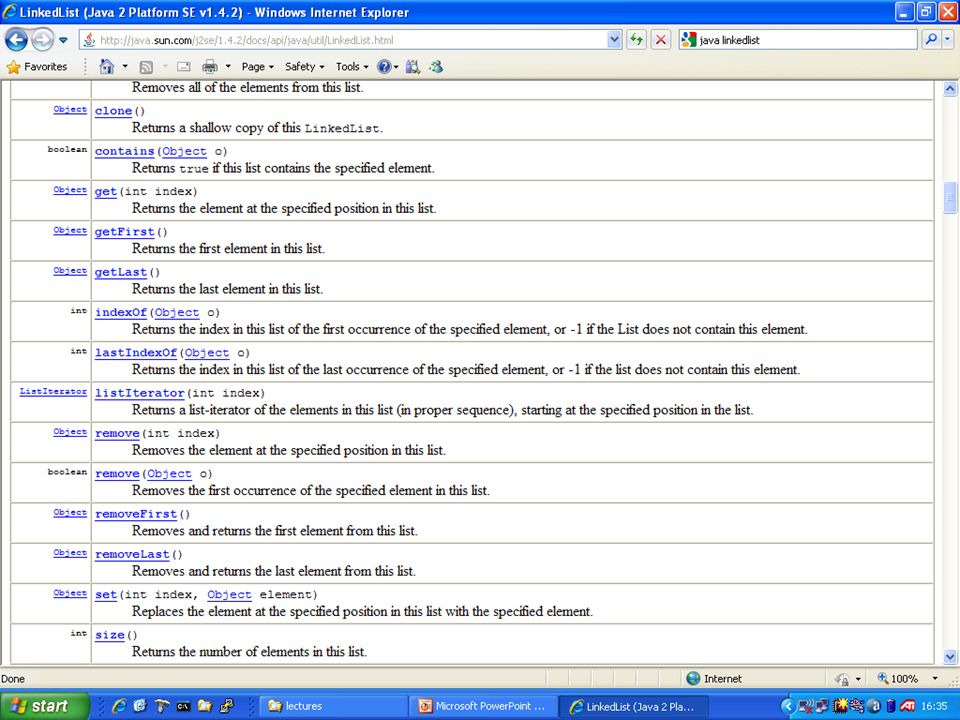This screenshot has width=960, height=720.
Task: Click Object parameter link in set method
Action: [x=229, y=594]
